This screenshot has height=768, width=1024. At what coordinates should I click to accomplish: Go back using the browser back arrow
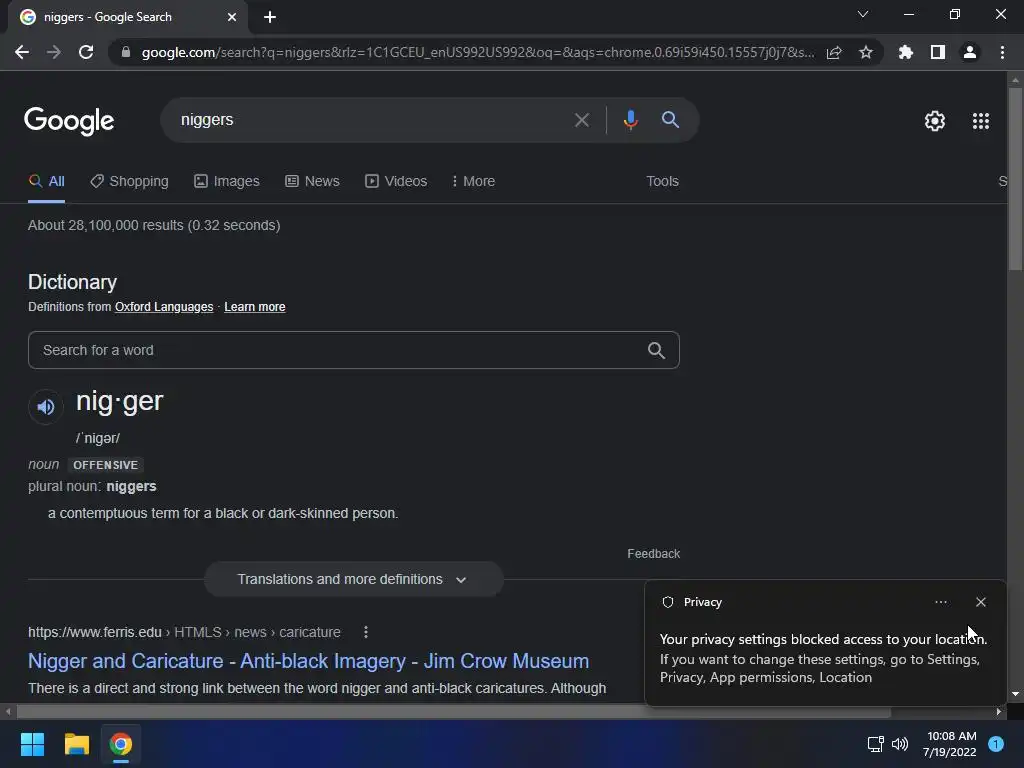(x=22, y=52)
